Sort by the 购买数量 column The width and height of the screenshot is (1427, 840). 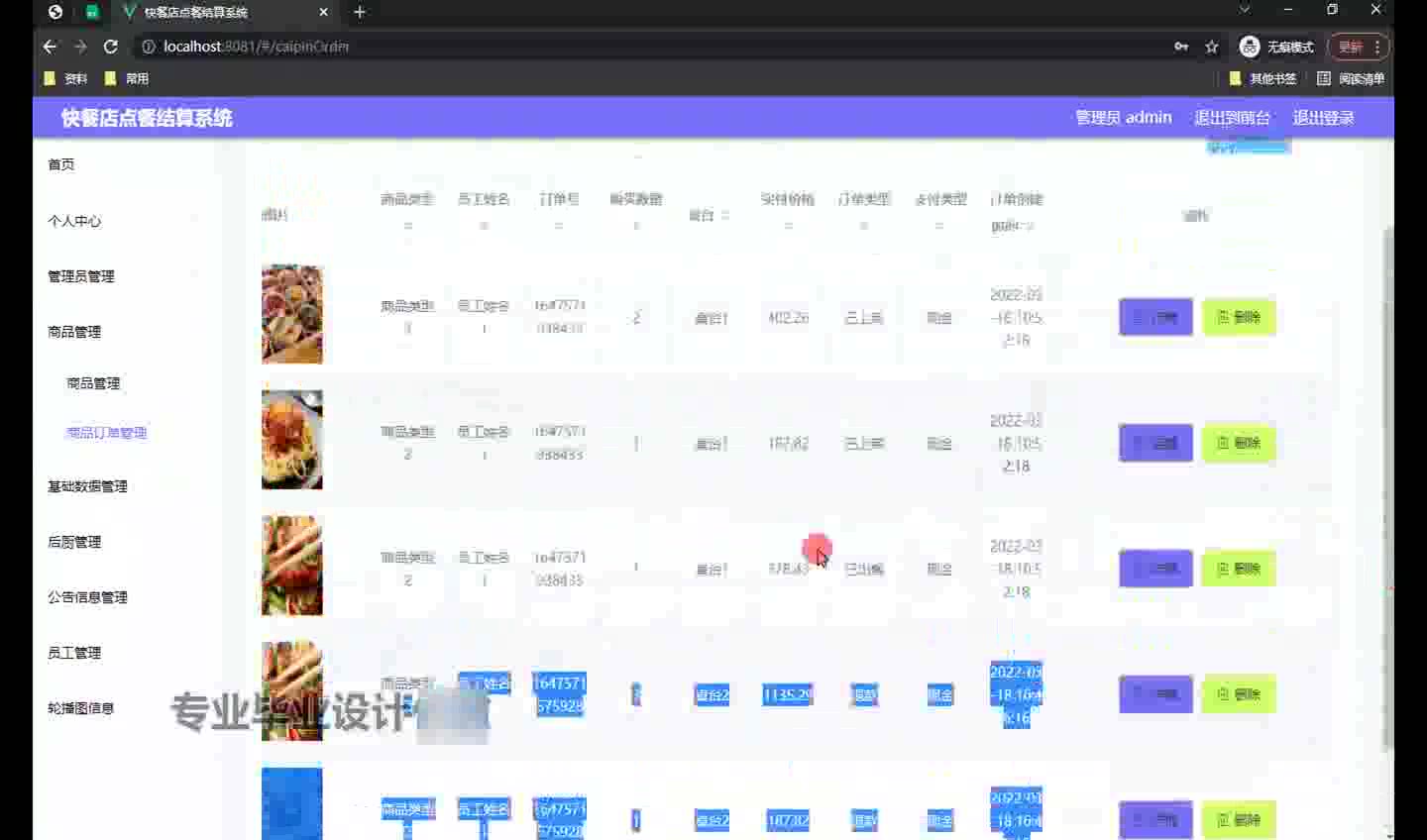coord(635,226)
